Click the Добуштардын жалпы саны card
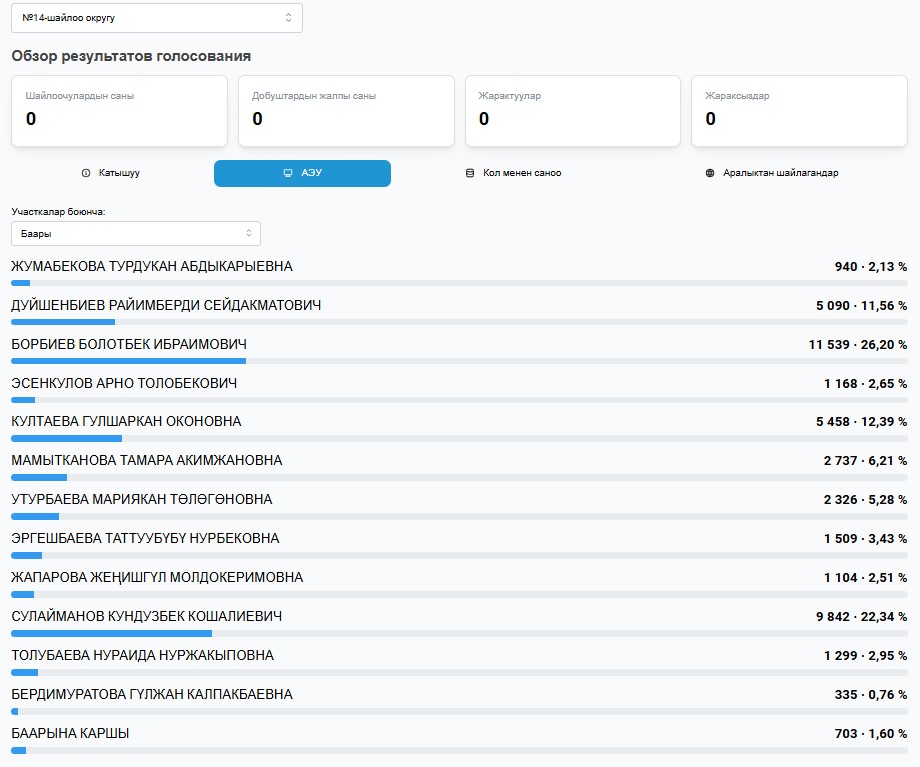This screenshot has height=767, width=920. pos(346,111)
